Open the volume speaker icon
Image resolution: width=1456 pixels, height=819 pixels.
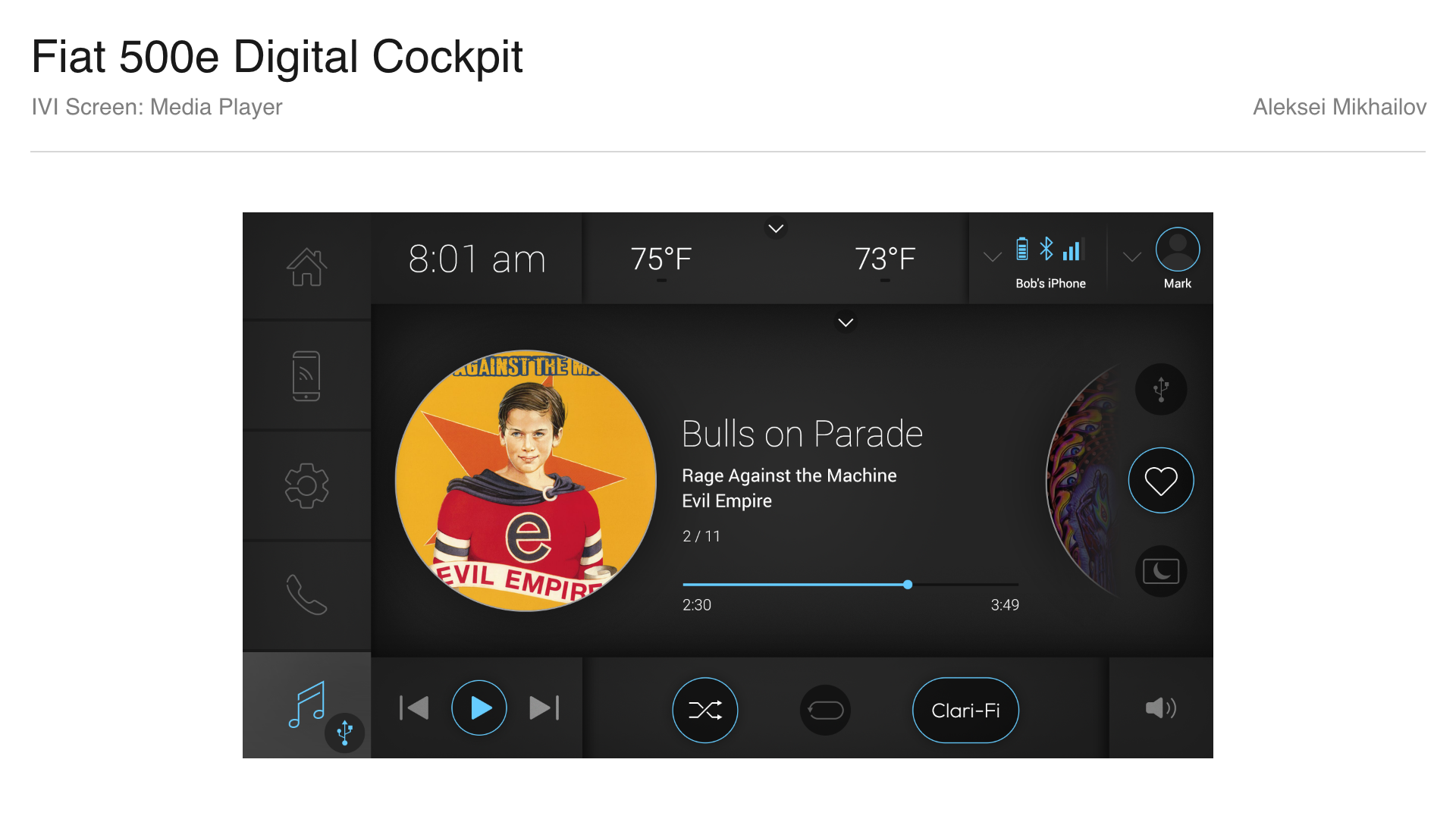tap(1161, 708)
